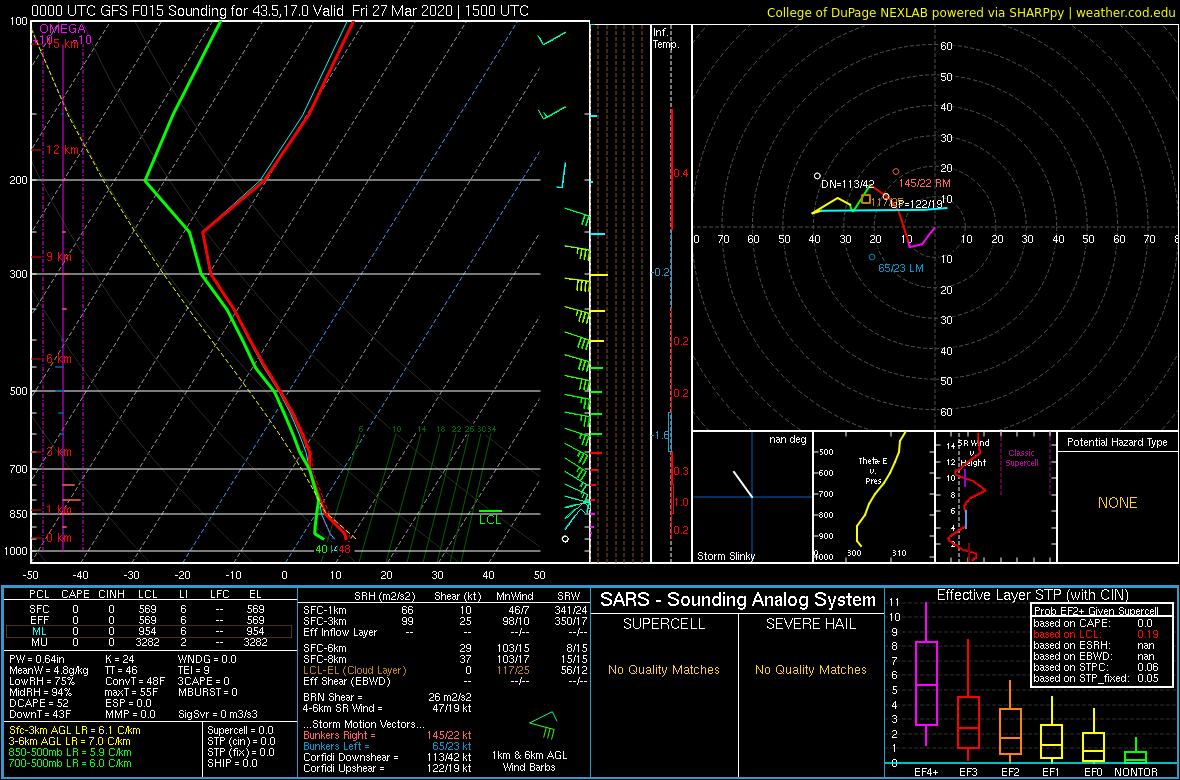Click the OMEGA label at skew-T top
This screenshot has height=780, width=1180.
(x=62, y=29)
